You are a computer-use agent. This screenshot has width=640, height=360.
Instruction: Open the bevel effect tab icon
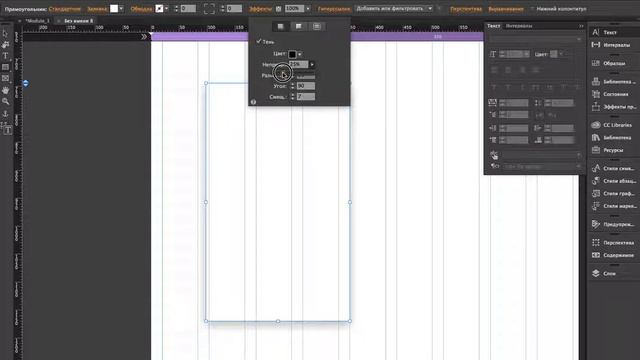pos(299,26)
